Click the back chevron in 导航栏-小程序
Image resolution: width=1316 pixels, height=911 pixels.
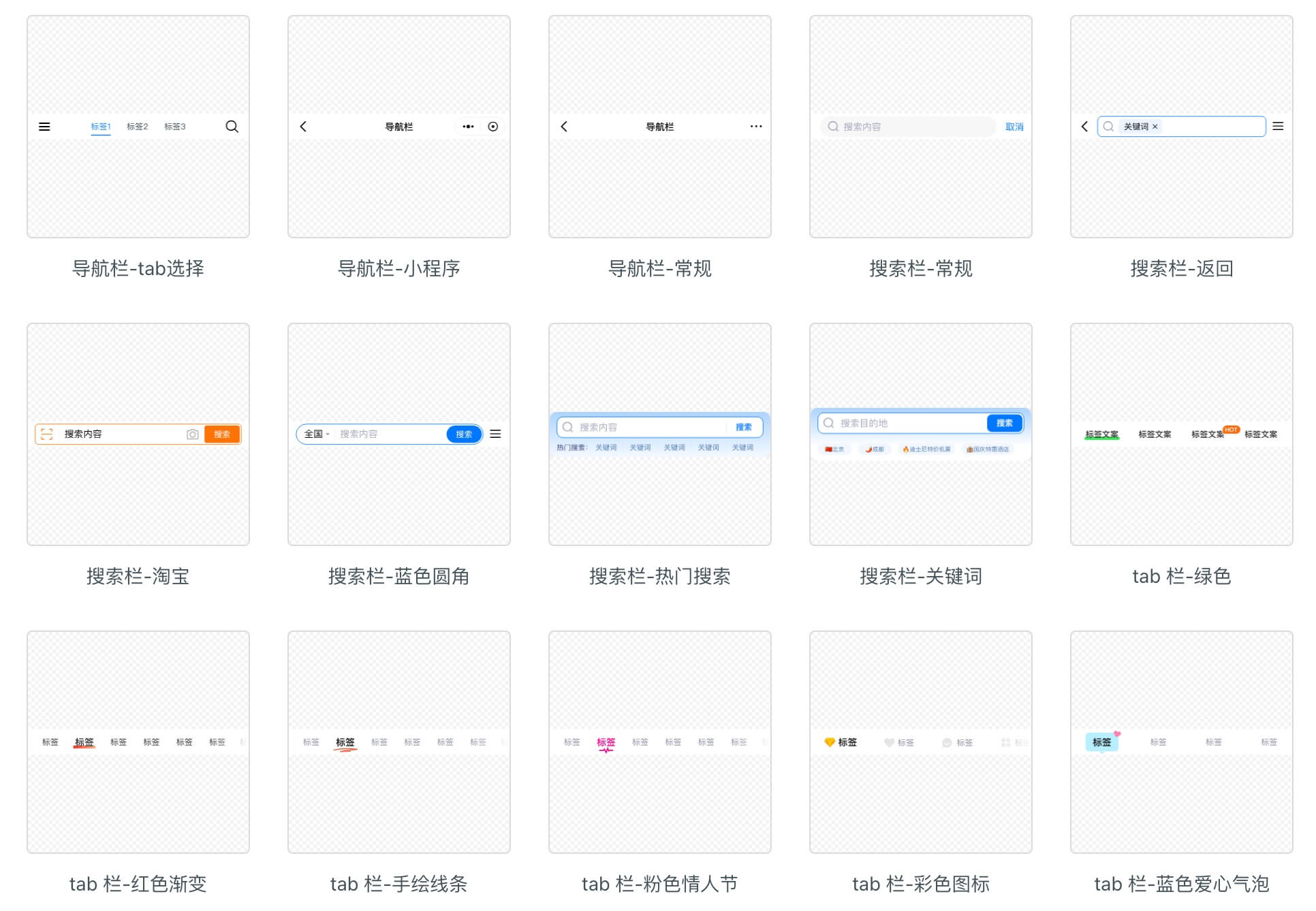[302, 127]
